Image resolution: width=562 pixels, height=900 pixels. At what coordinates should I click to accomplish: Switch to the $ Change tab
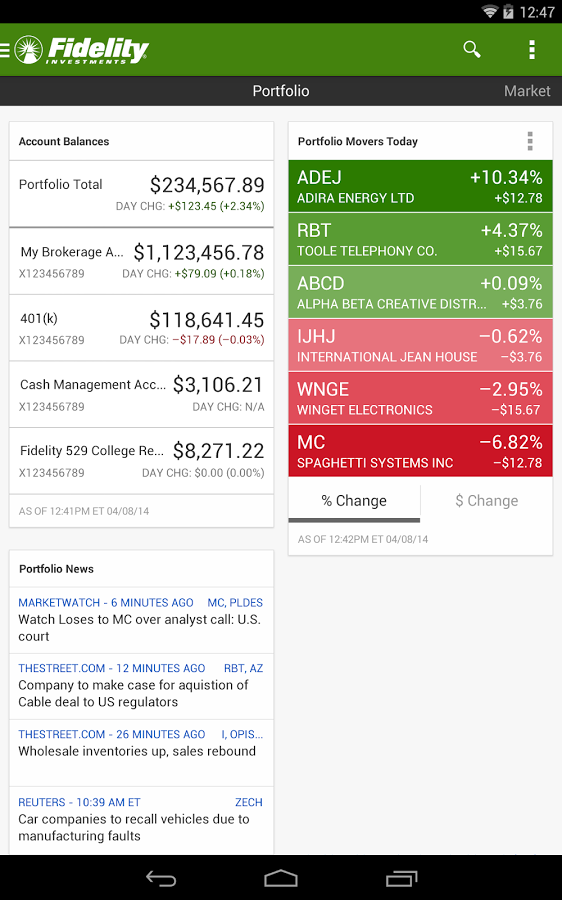click(x=487, y=501)
